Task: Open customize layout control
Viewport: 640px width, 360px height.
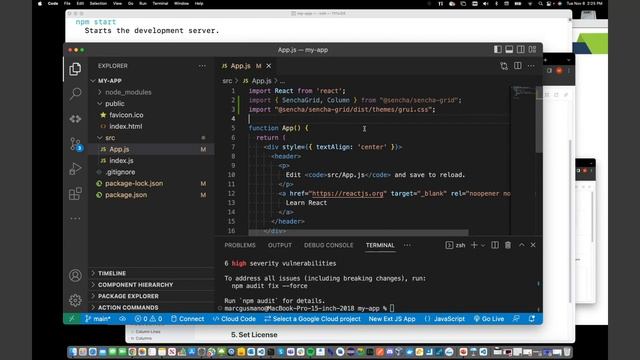Action: [x=532, y=49]
